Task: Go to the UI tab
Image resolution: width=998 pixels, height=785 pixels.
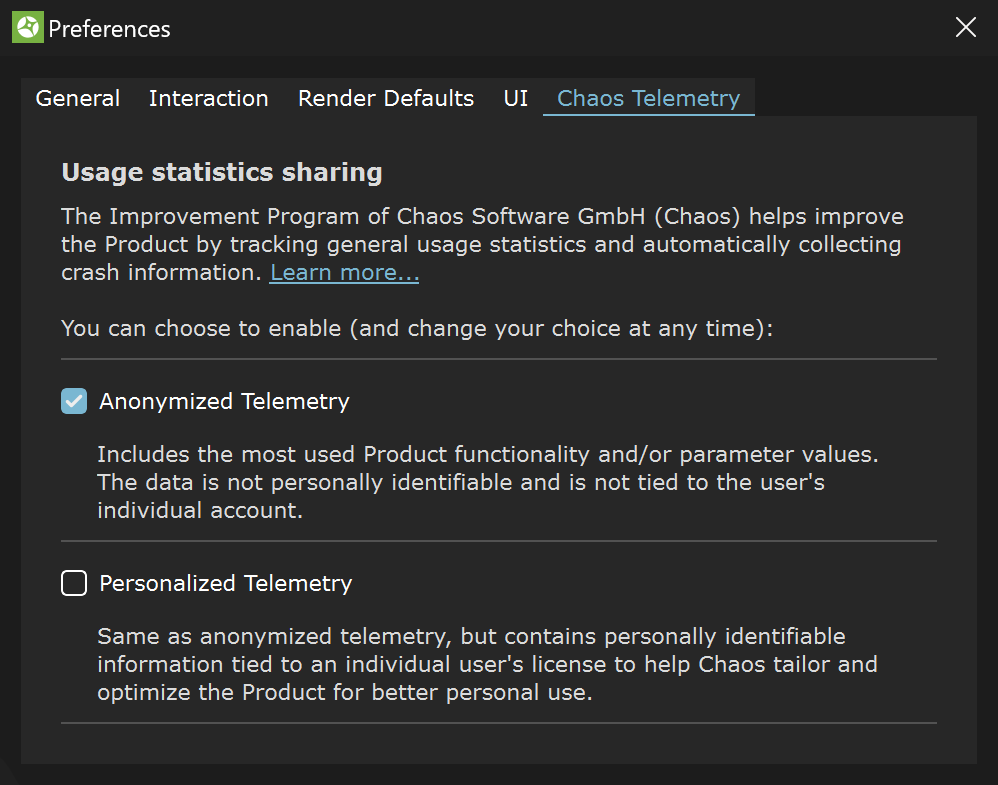Action: (516, 98)
